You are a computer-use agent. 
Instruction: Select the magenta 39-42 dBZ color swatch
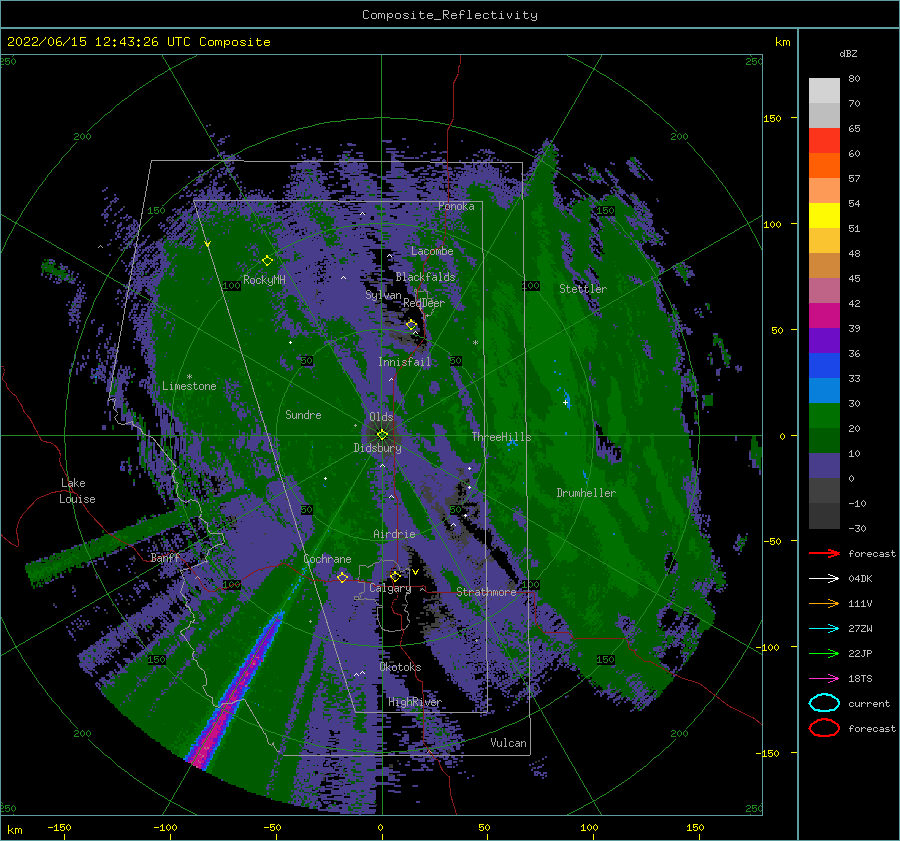click(824, 316)
